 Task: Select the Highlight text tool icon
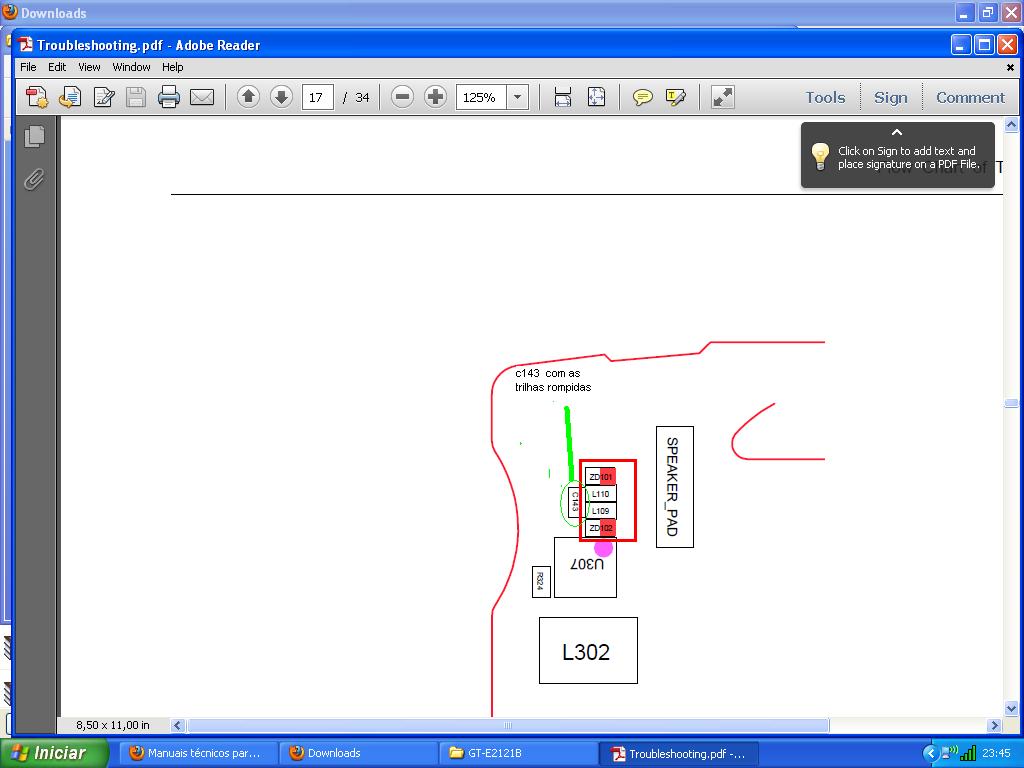pyautogui.click(x=676, y=97)
